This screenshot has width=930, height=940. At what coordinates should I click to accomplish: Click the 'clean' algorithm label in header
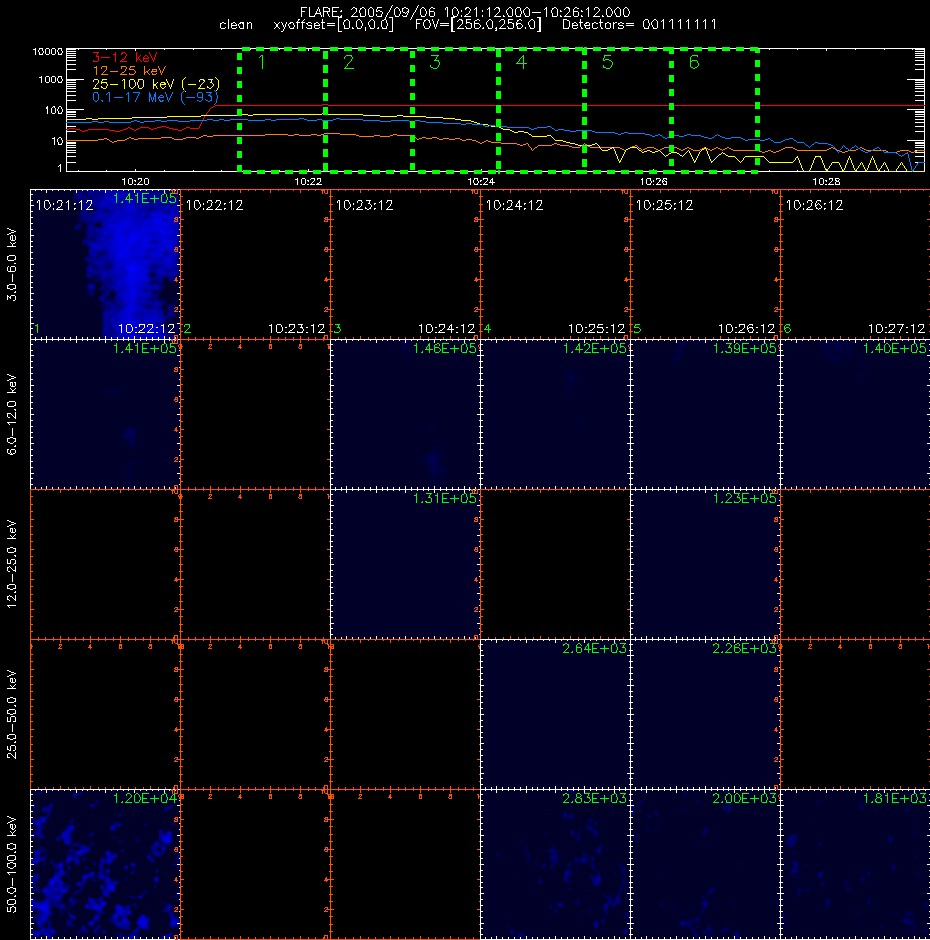[236, 25]
